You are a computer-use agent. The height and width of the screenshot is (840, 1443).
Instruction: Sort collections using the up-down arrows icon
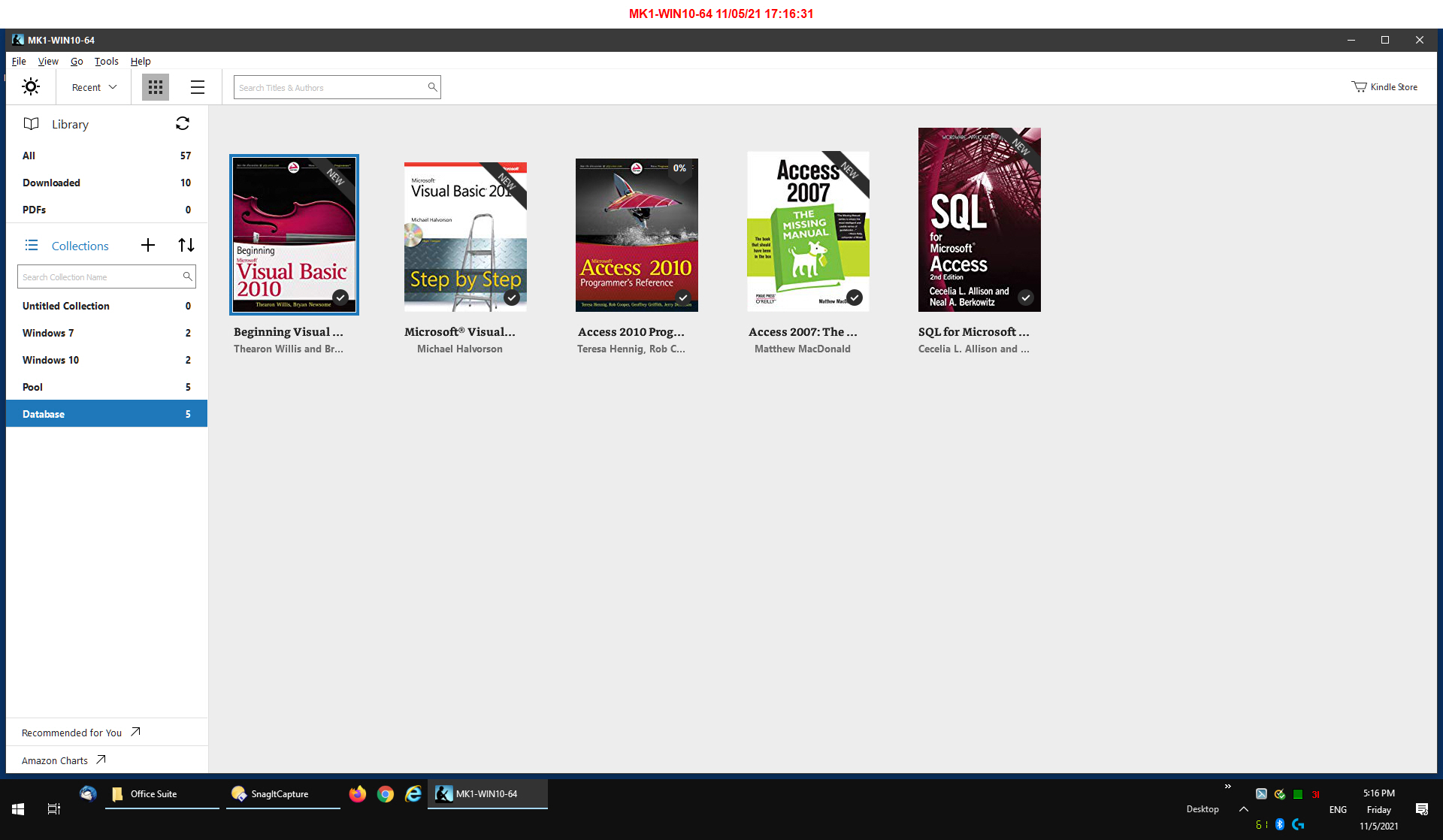click(x=186, y=245)
